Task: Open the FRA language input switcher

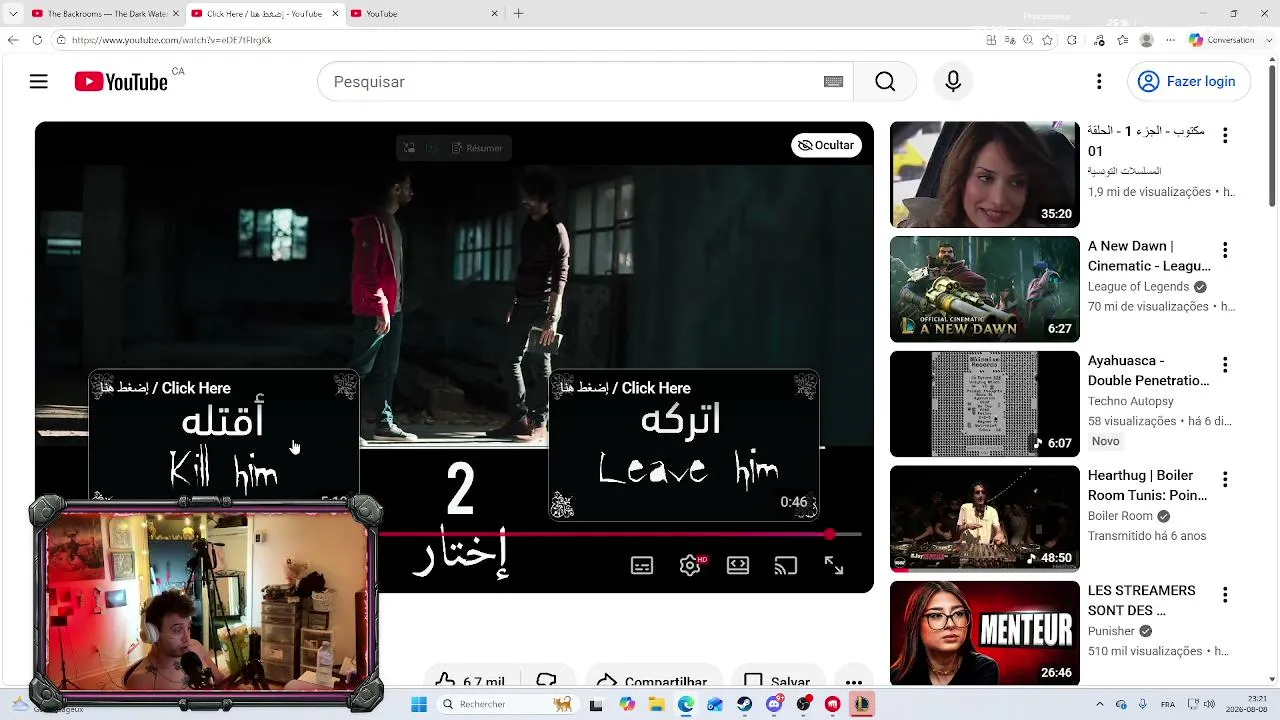Action: tap(1168, 704)
